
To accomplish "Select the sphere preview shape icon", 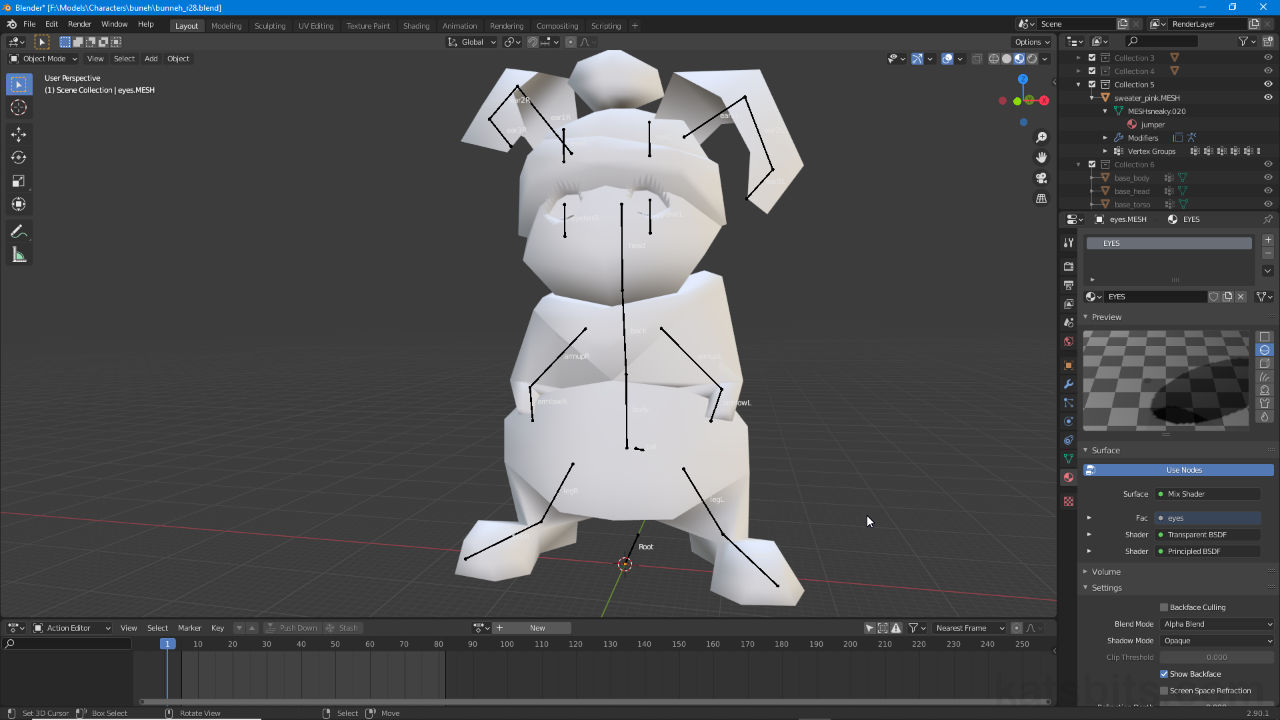I will pos(1264,350).
